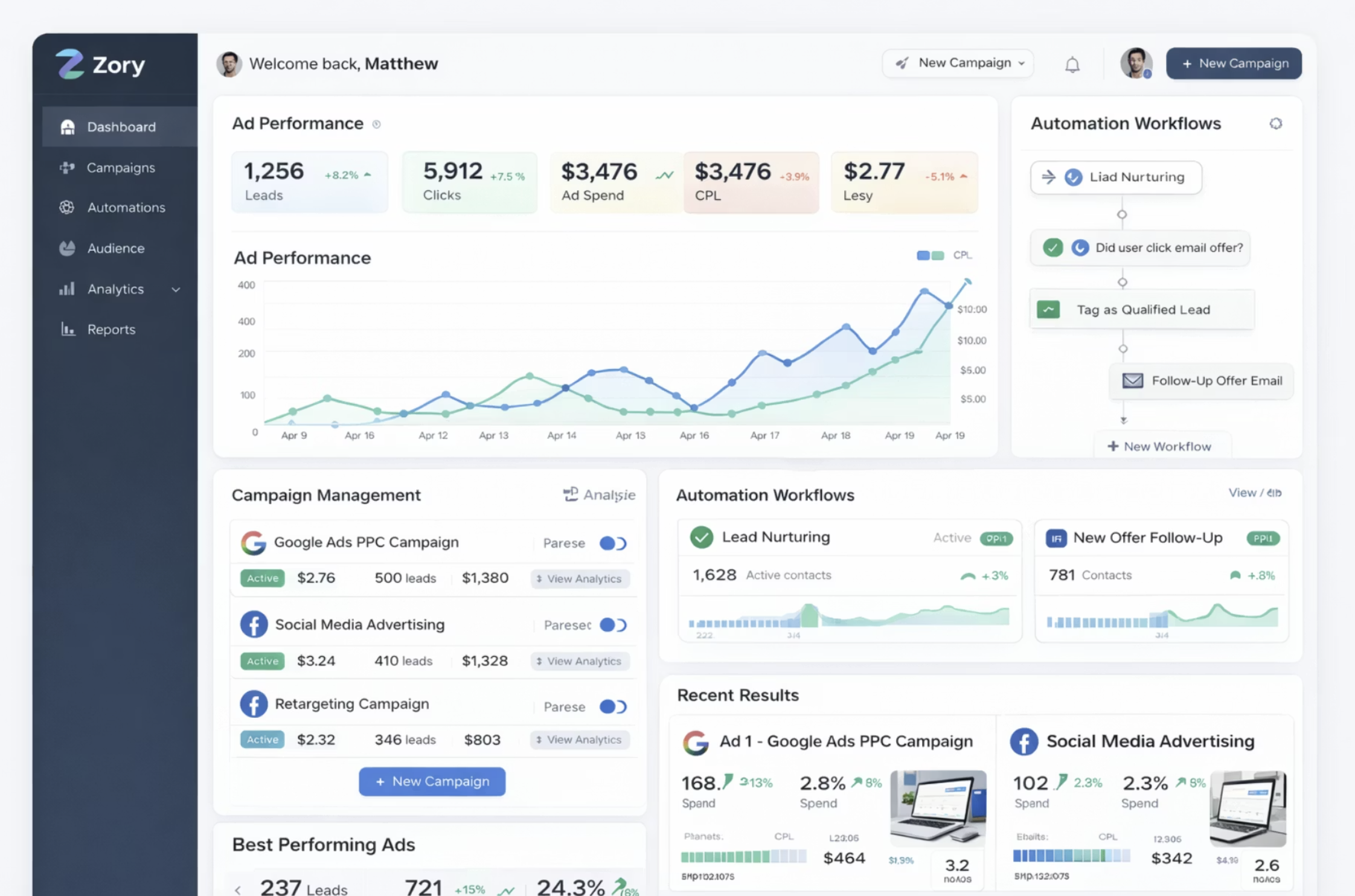Open the Automation Workflows settings gear
The width and height of the screenshot is (1355, 896).
point(1275,124)
